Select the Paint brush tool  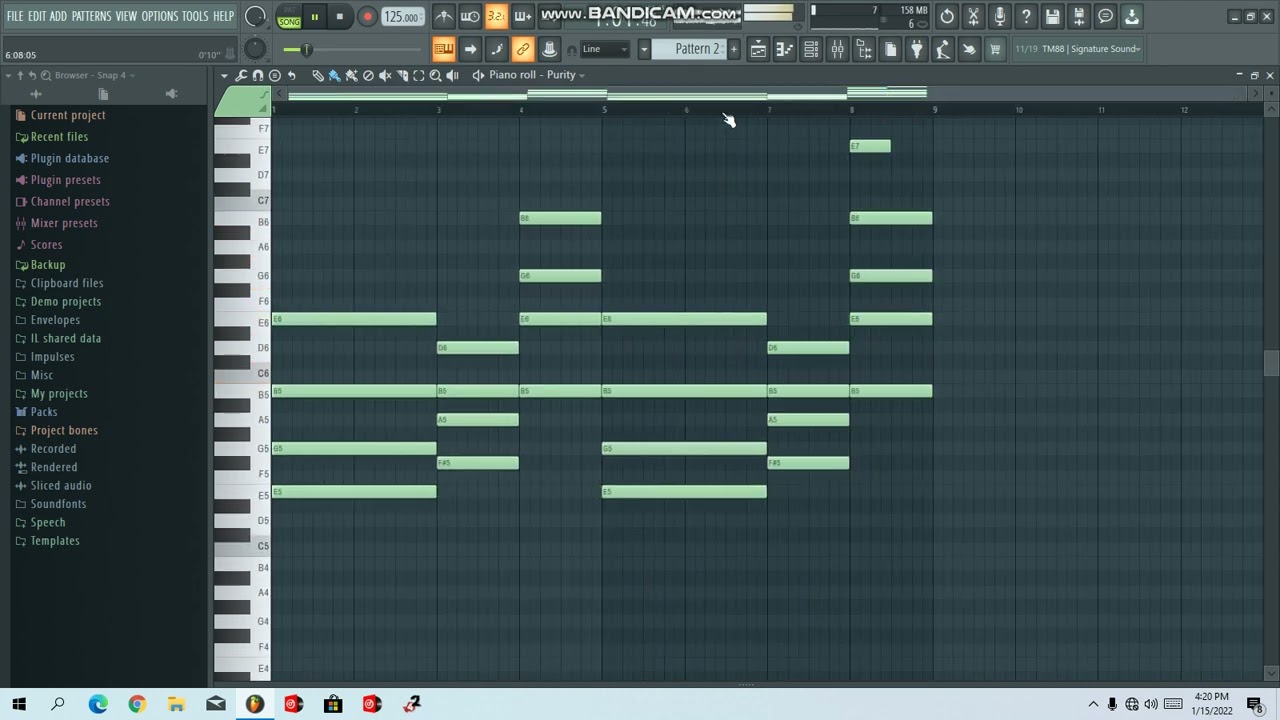(334, 75)
